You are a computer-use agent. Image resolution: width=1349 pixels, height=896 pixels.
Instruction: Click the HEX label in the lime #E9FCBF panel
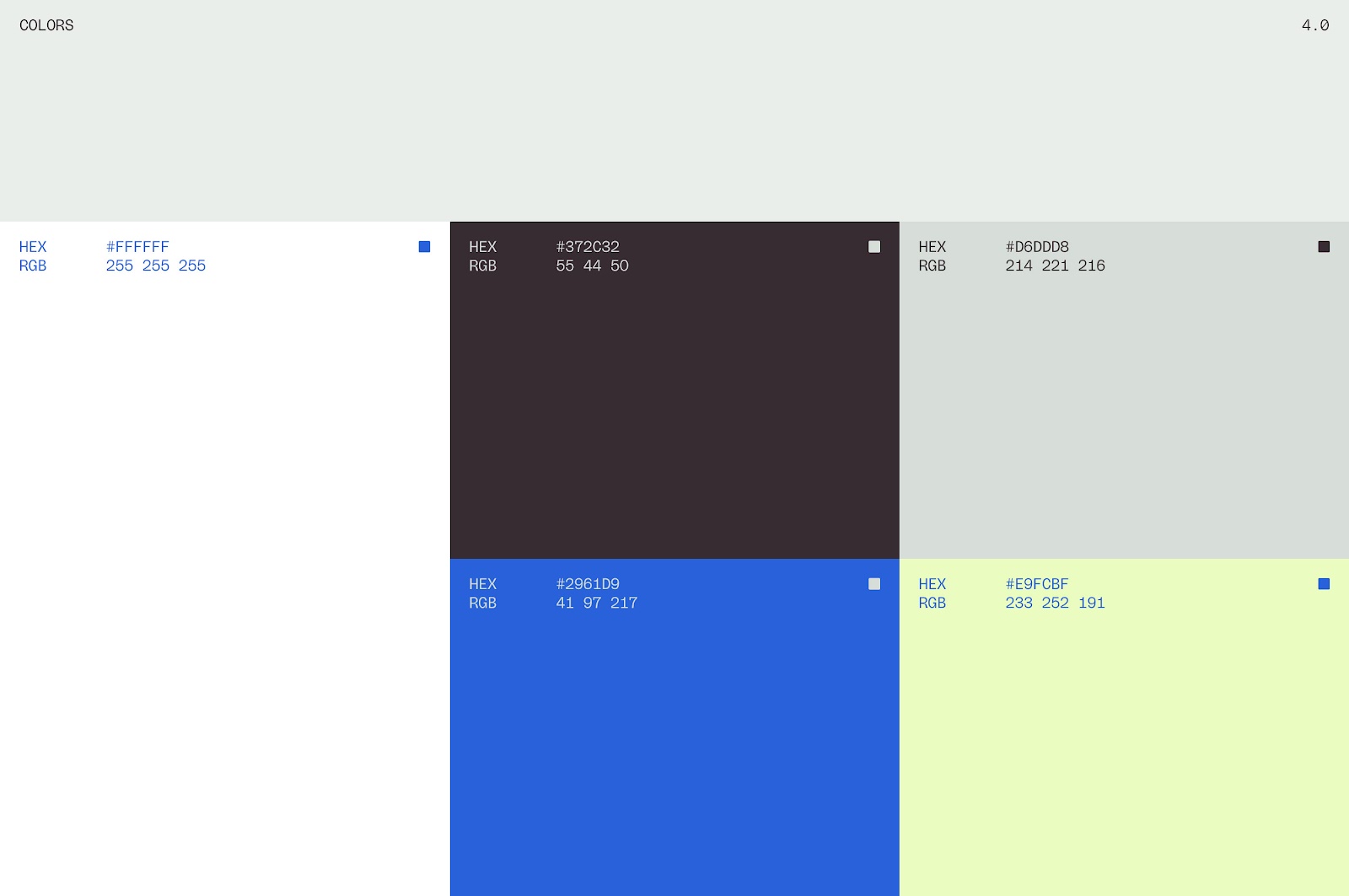click(x=932, y=584)
